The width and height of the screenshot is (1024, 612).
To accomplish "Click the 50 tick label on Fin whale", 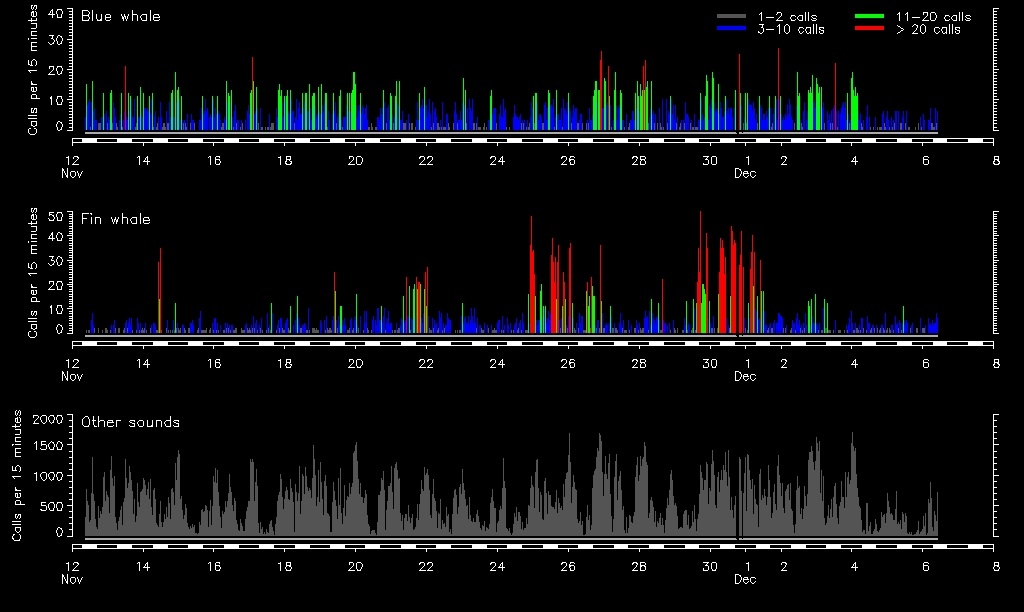I will pos(56,215).
